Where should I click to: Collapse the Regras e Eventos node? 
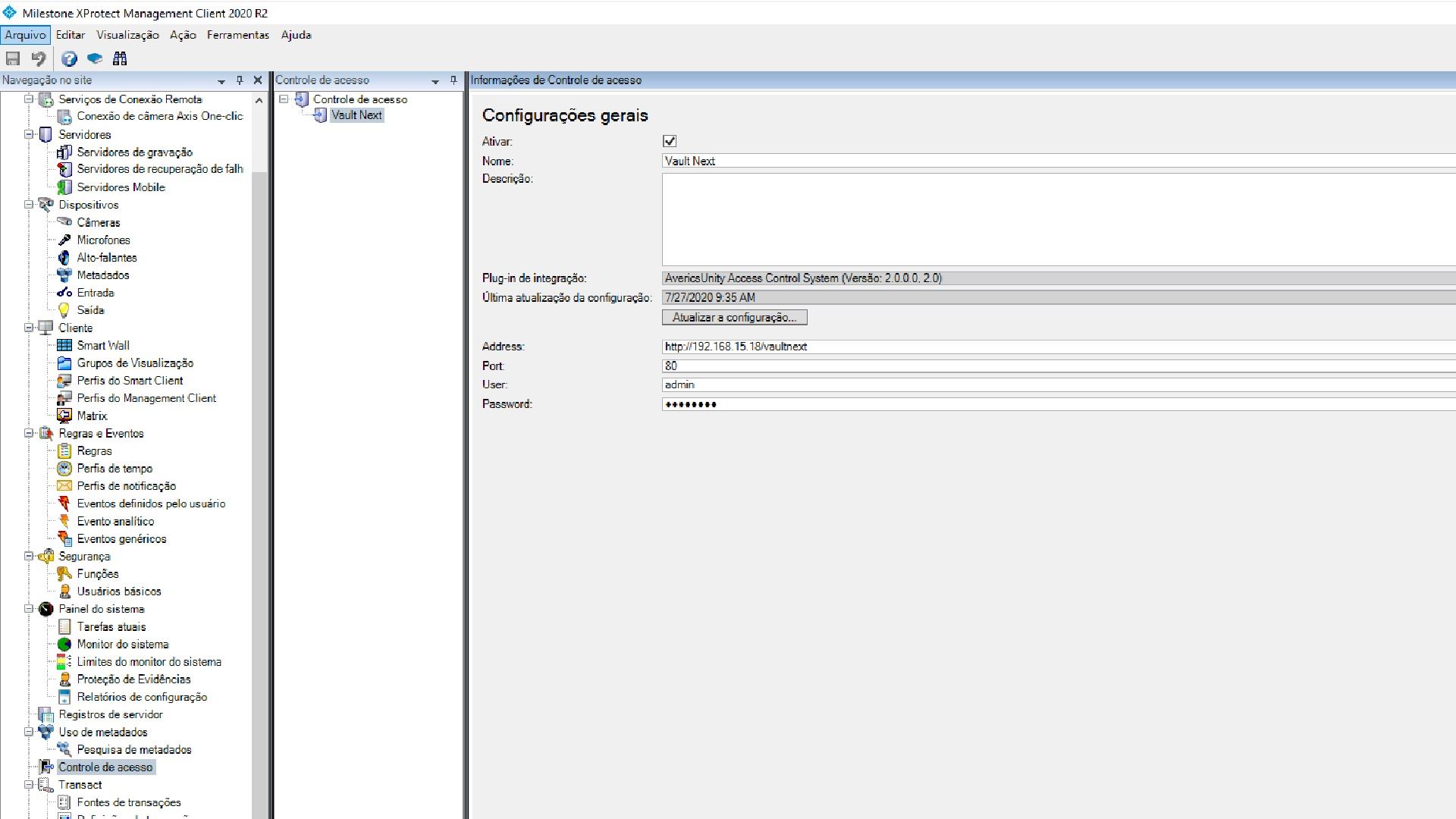29,433
